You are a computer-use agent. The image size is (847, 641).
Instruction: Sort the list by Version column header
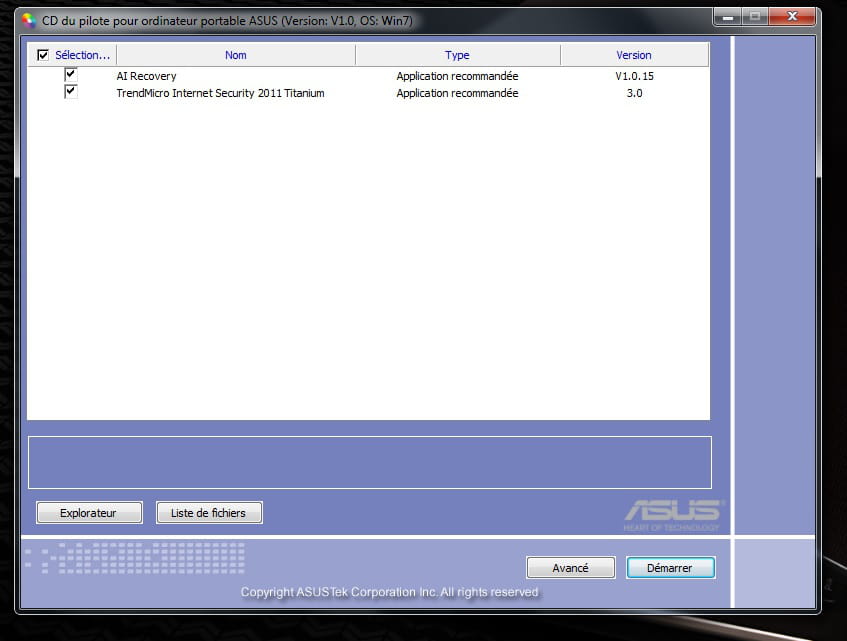(x=634, y=55)
